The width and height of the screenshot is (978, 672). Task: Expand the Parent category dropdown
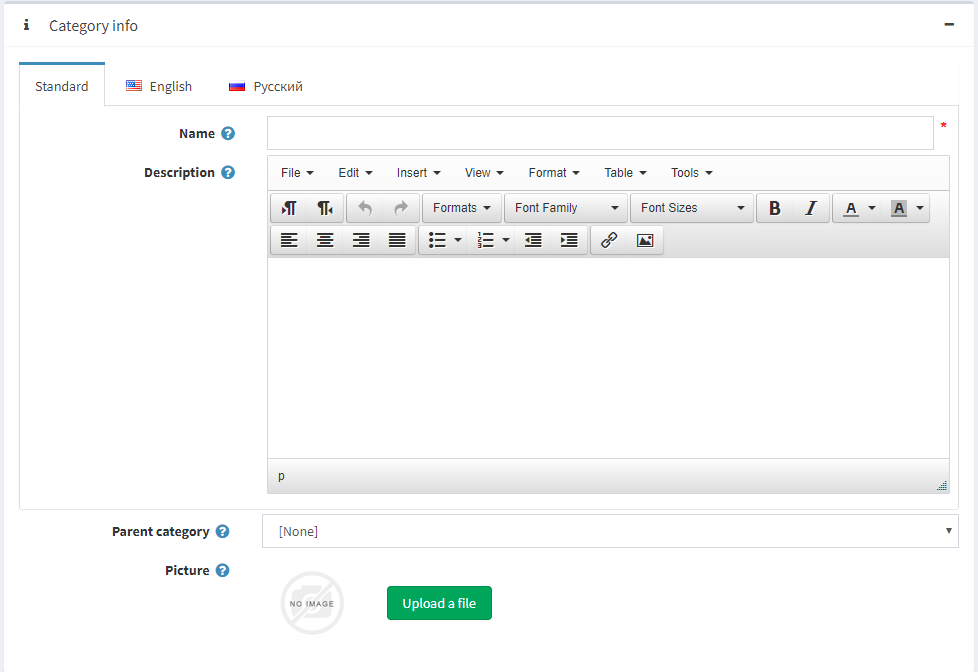pyautogui.click(x=610, y=531)
